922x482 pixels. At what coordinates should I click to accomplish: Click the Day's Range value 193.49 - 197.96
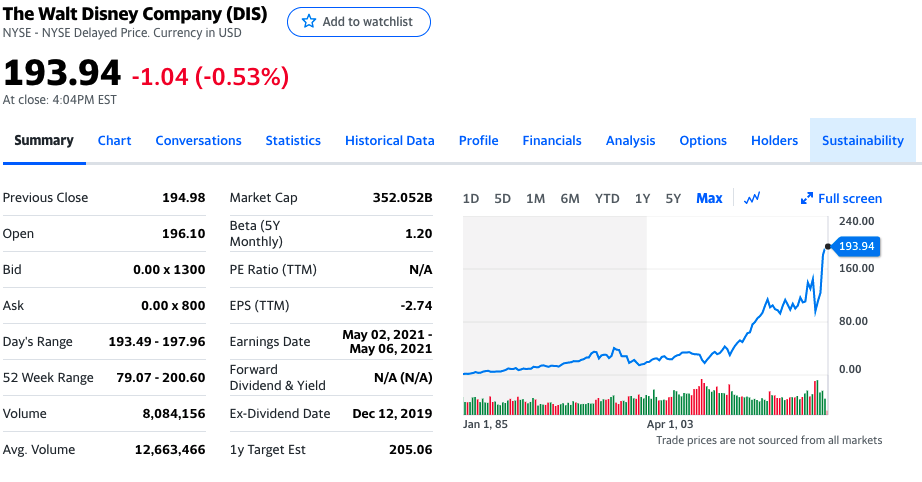(x=157, y=342)
